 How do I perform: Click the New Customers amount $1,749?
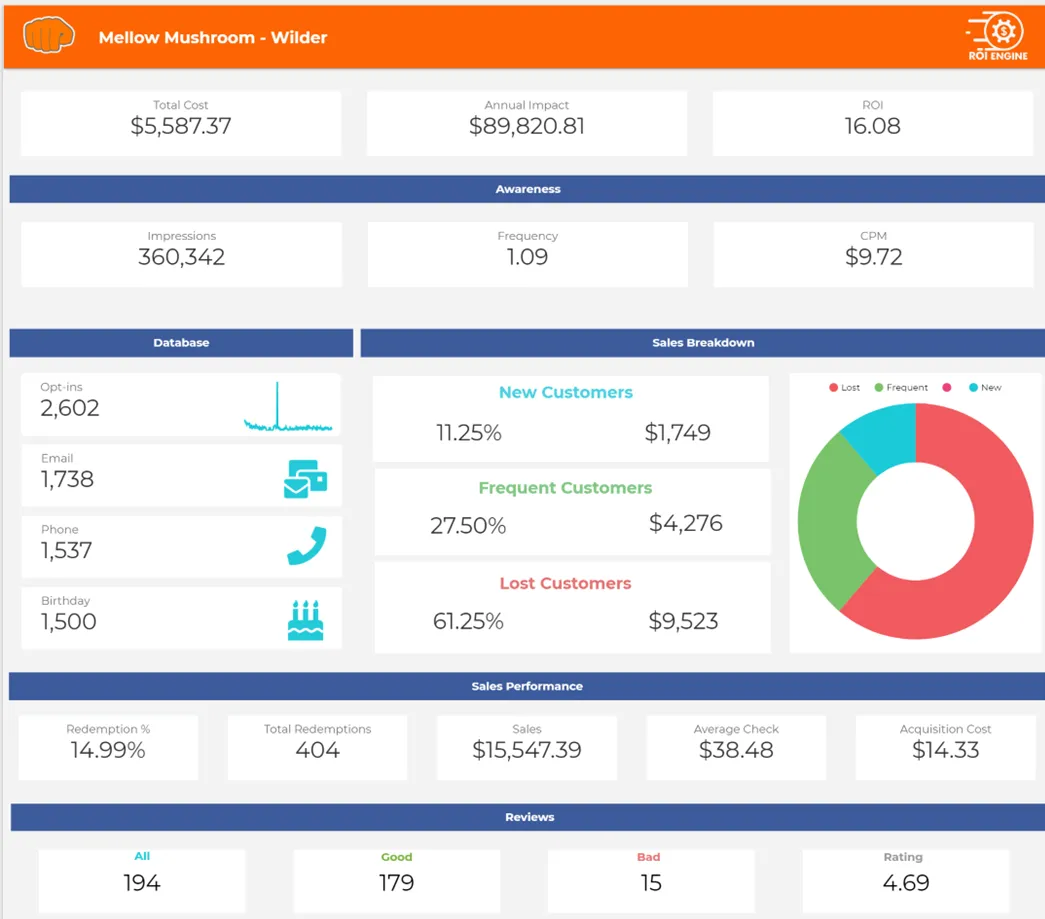pyautogui.click(x=677, y=433)
